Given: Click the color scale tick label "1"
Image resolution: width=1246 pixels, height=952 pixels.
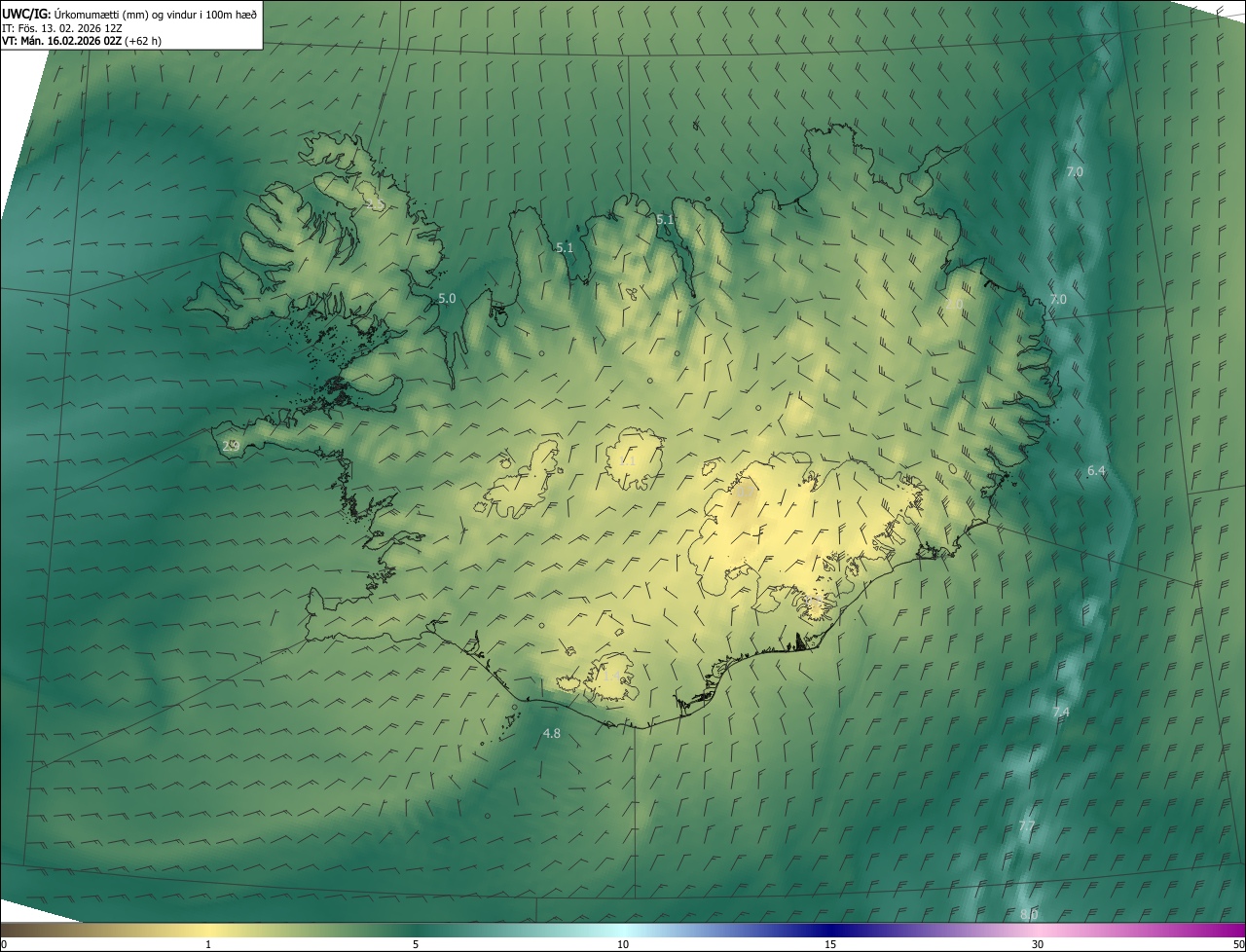Looking at the screenshot, I should (x=208, y=944).
